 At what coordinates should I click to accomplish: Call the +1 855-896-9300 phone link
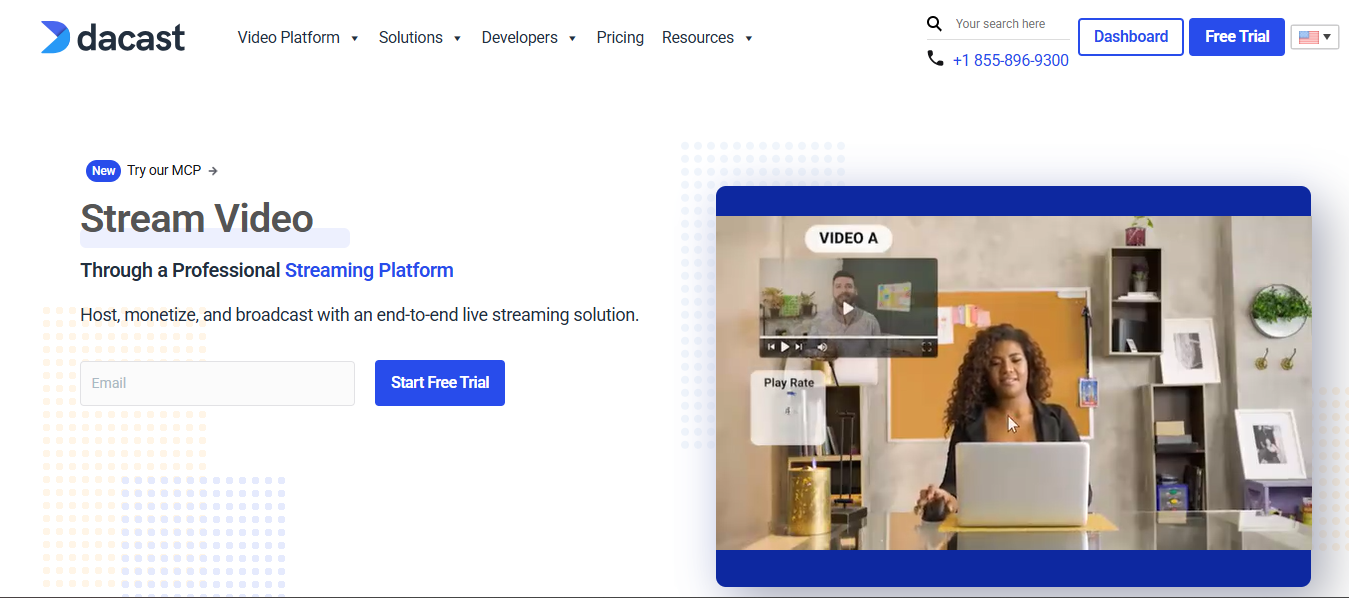coord(1010,60)
